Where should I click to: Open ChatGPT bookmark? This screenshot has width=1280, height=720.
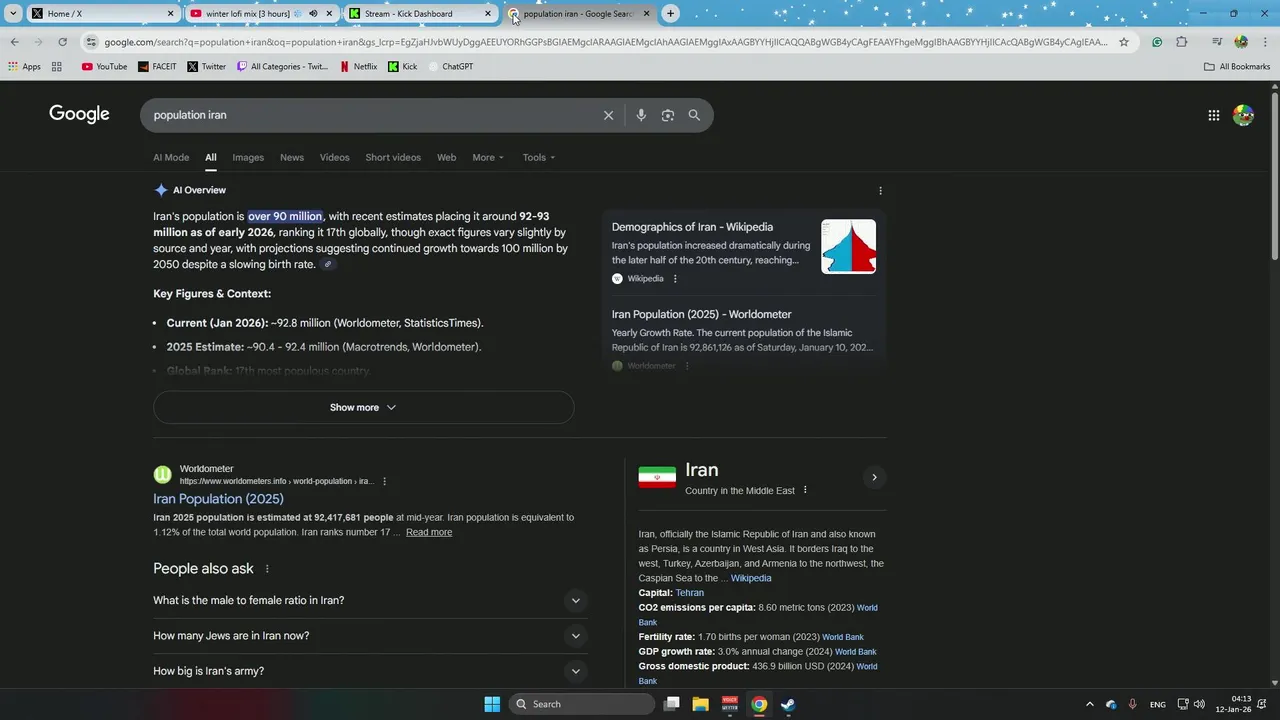pyautogui.click(x=450, y=67)
